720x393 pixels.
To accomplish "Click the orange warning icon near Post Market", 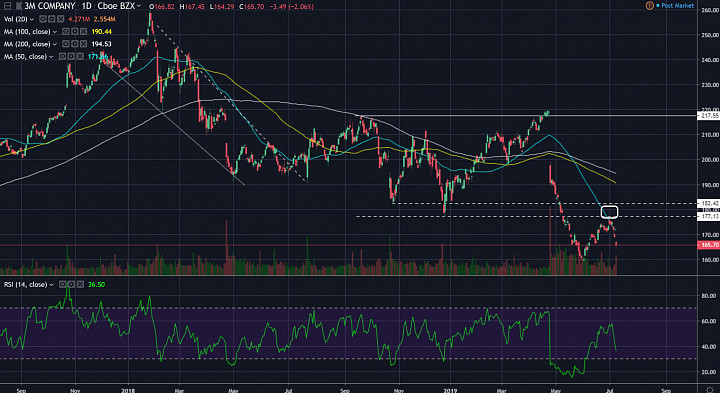I will point(649,6).
